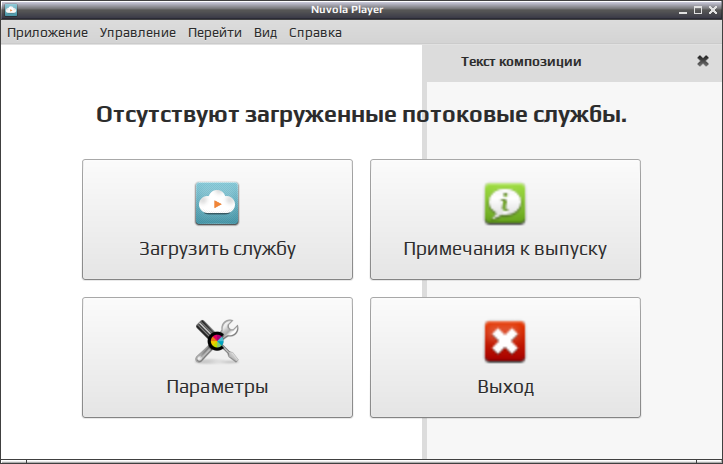Image resolution: width=723 pixels, height=464 pixels.
Task: Open the Справка menu
Action: click(x=315, y=33)
